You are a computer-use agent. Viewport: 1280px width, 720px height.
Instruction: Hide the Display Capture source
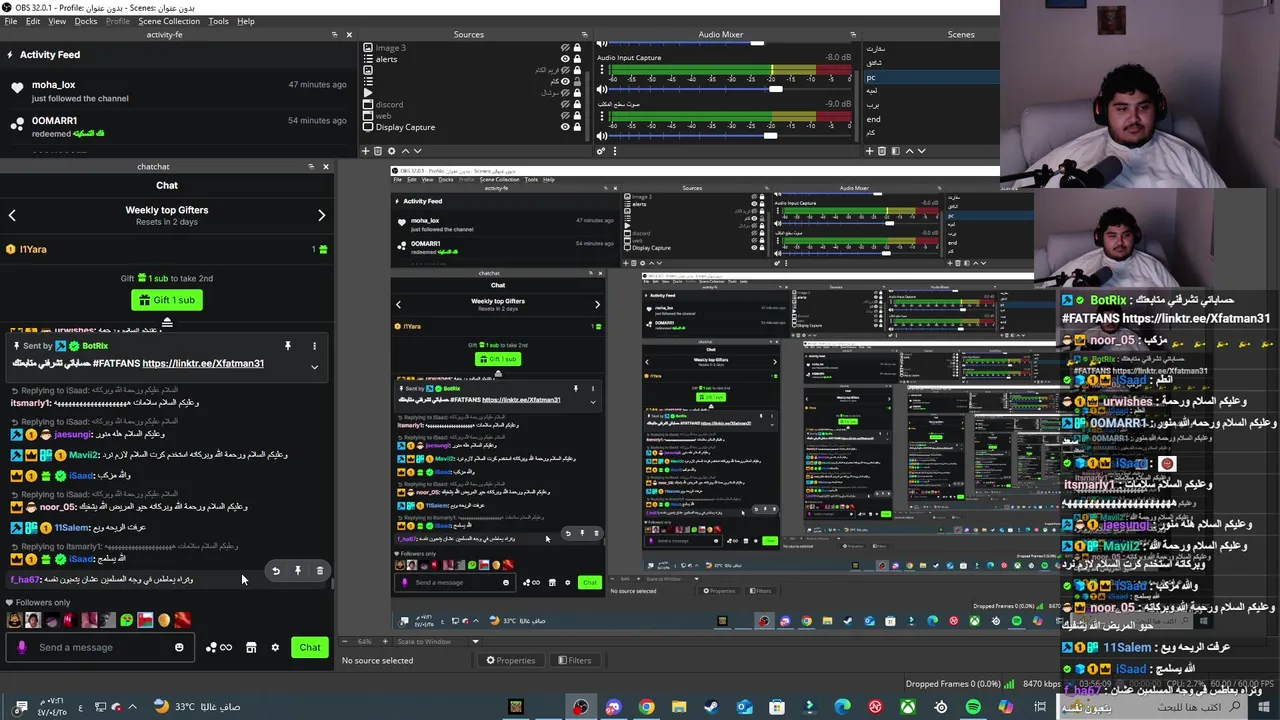(x=565, y=127)
